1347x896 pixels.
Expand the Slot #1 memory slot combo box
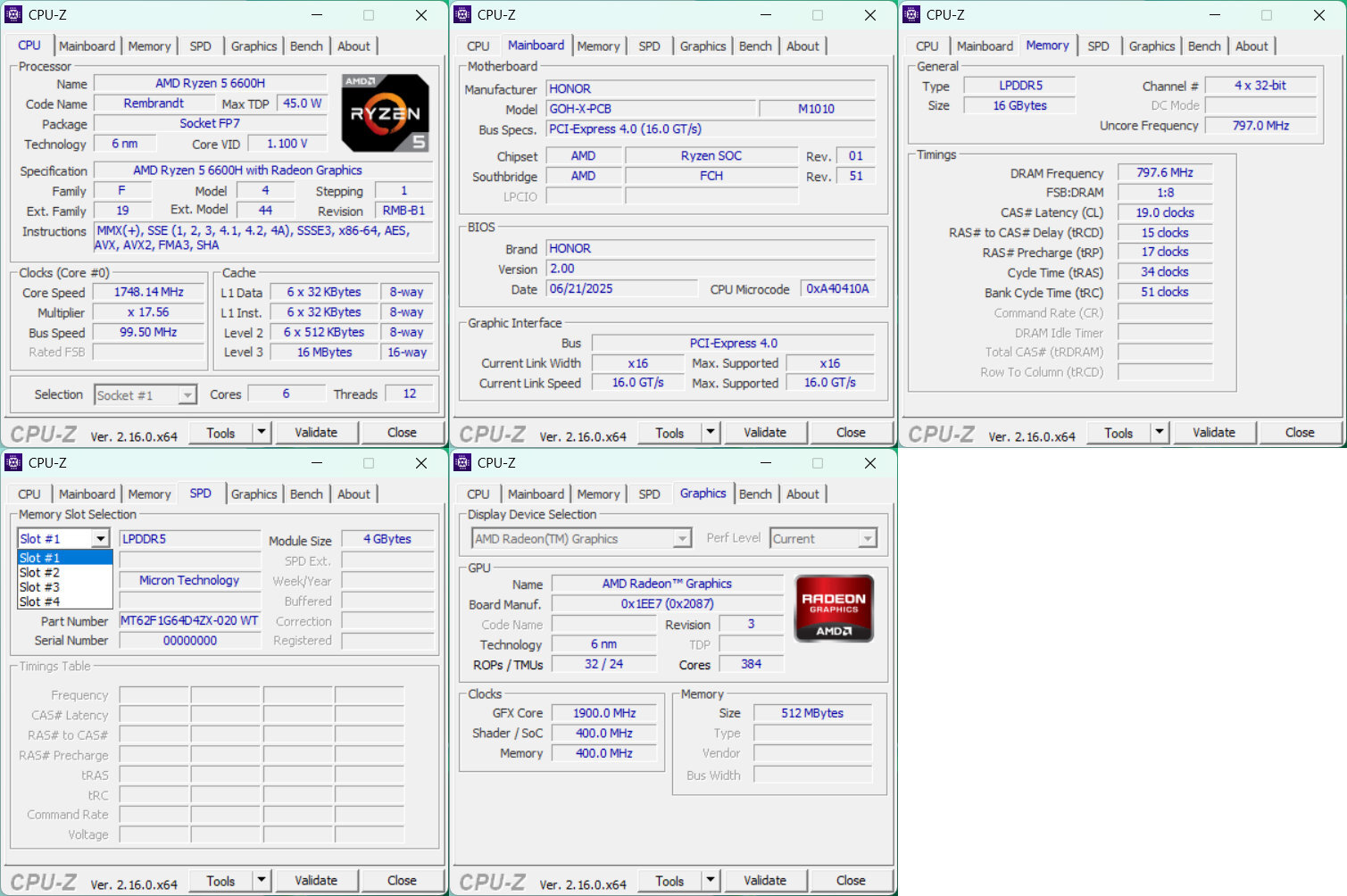coord(101,539)
